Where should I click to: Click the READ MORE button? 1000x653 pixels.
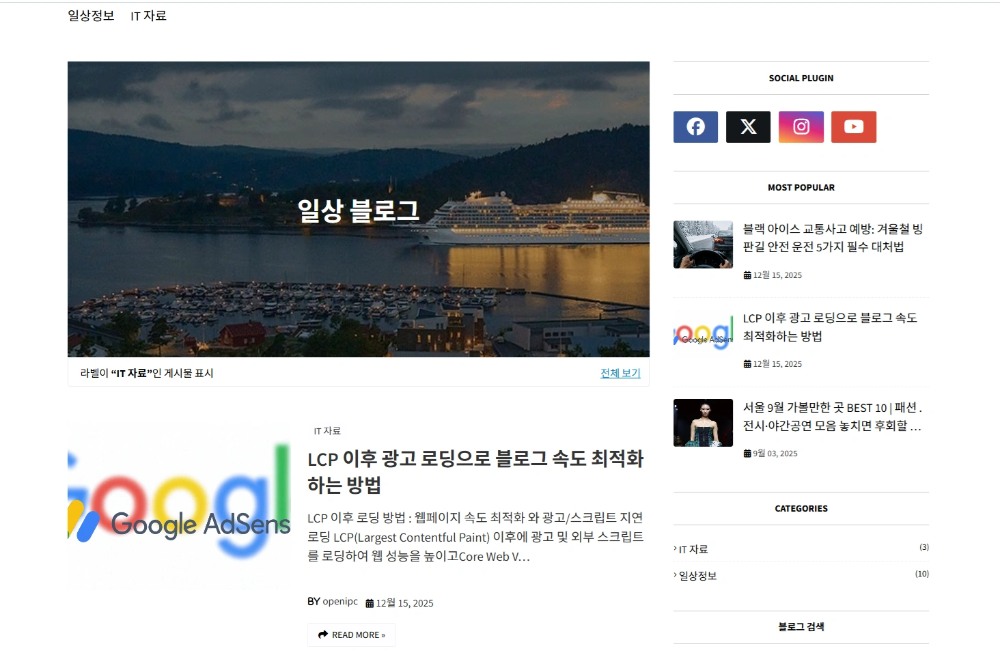[x=351, y=634]
